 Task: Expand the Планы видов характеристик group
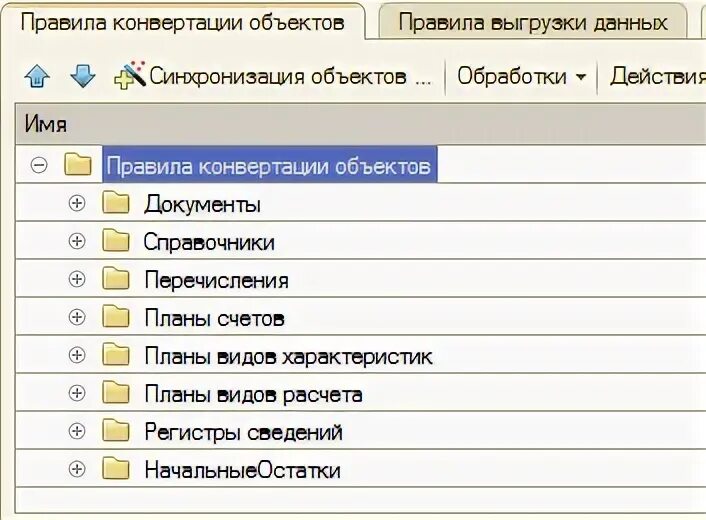(77, 355)
